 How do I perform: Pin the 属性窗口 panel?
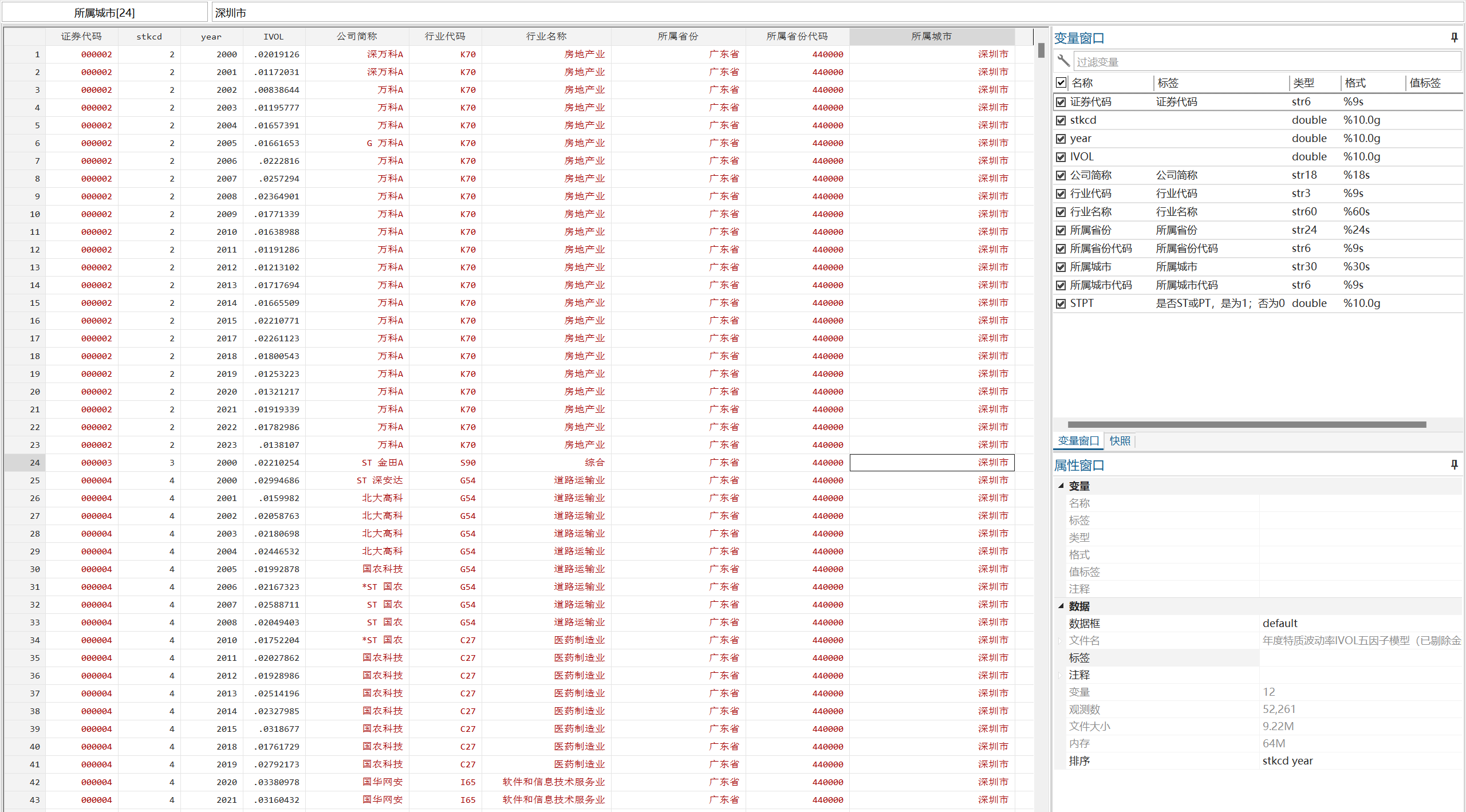point(1454,464)
